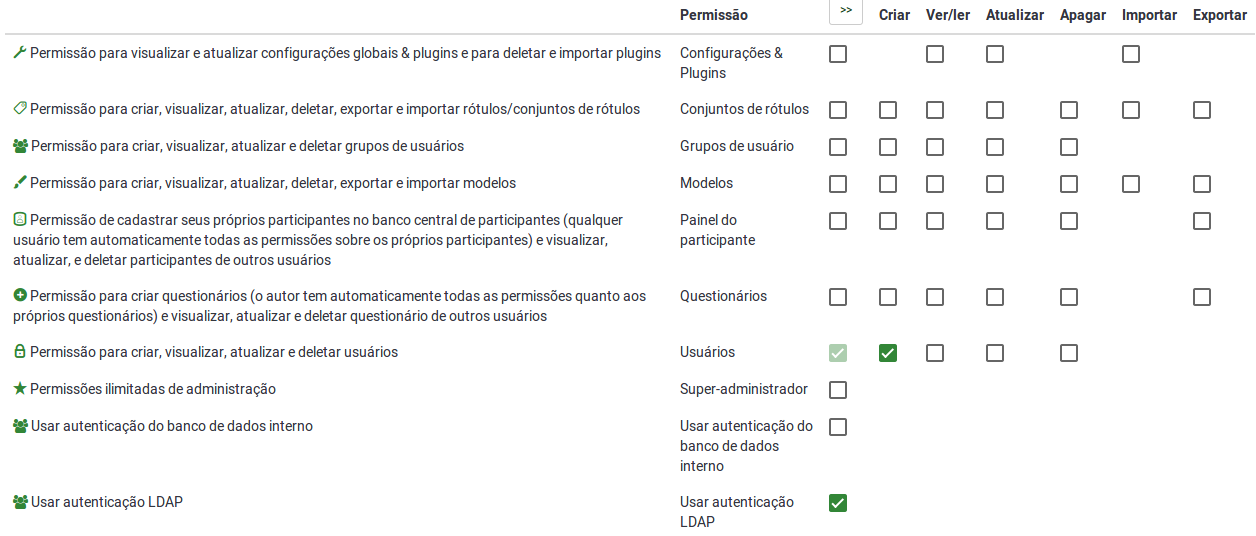
Task: Click the wrench icon for settings permission
Action: click(20, 53)
